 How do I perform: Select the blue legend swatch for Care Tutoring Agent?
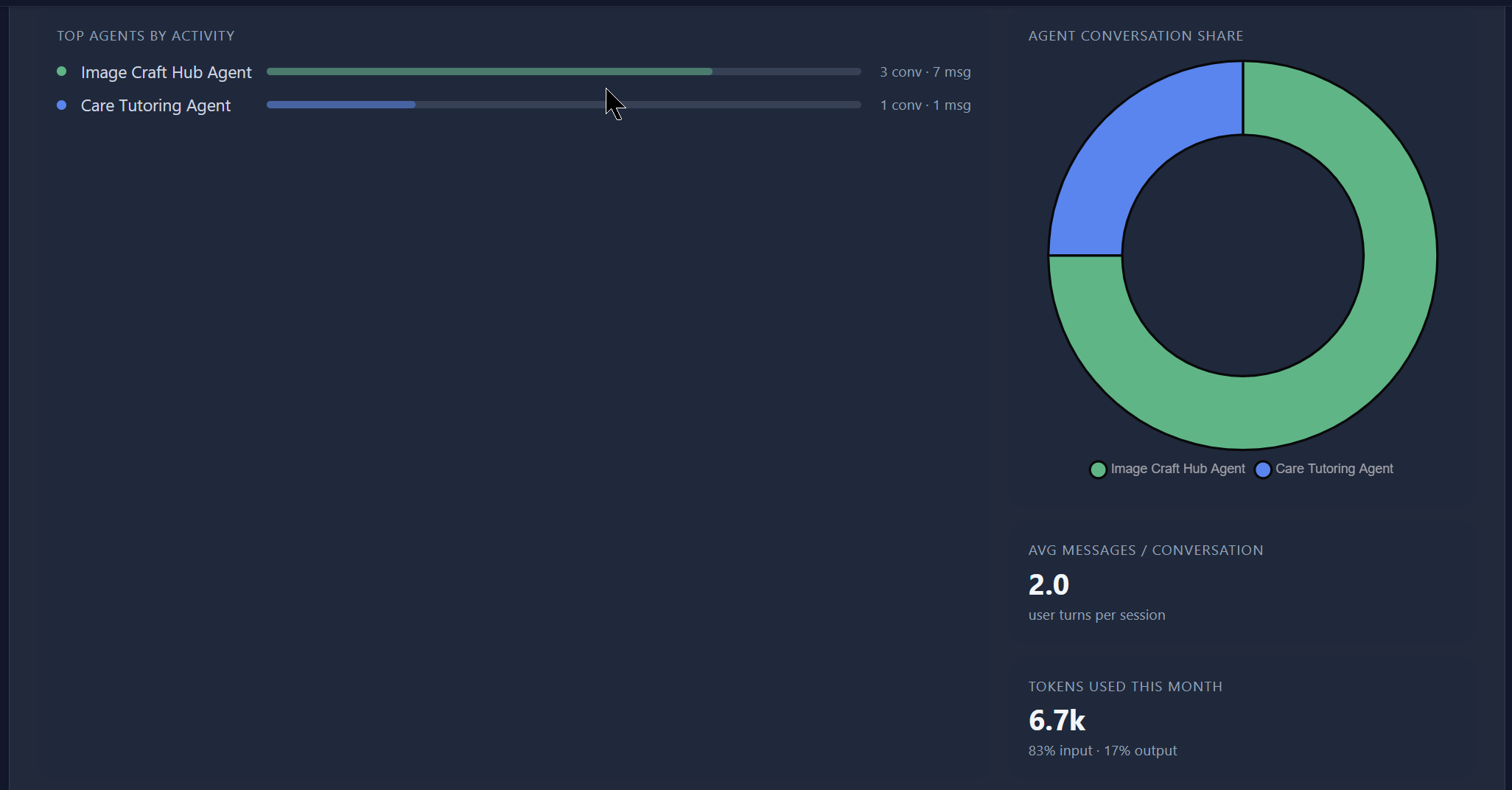pos(1262,469)
